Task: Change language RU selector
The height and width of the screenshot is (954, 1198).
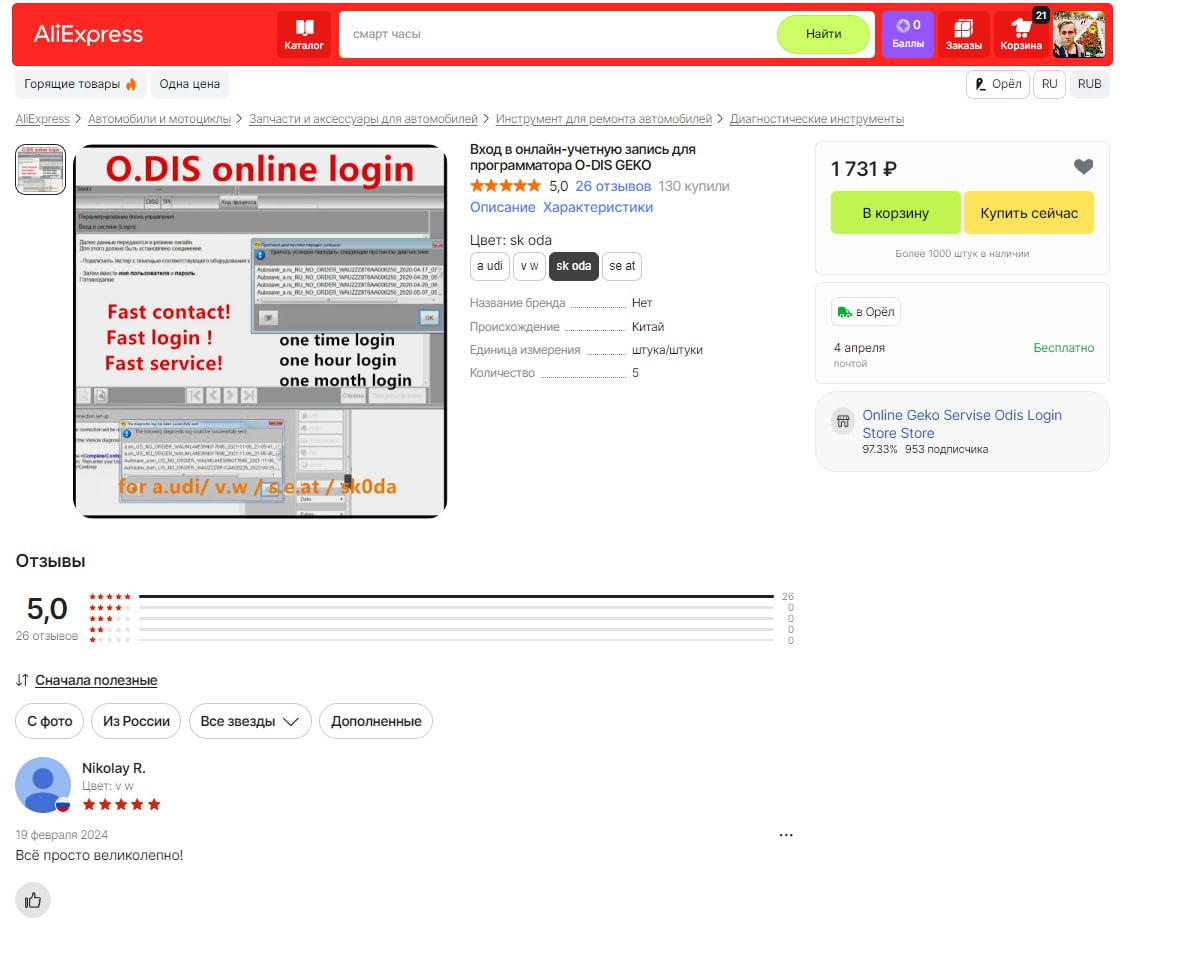Action: [x=1049, y=84]
